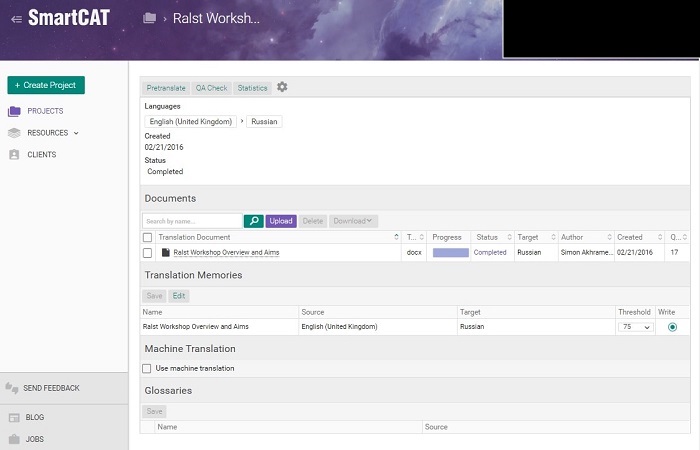Click the Projects folder icon in sidebar
Screen dimensions: 700x450
pyautogui.click(x=14, y=111)
